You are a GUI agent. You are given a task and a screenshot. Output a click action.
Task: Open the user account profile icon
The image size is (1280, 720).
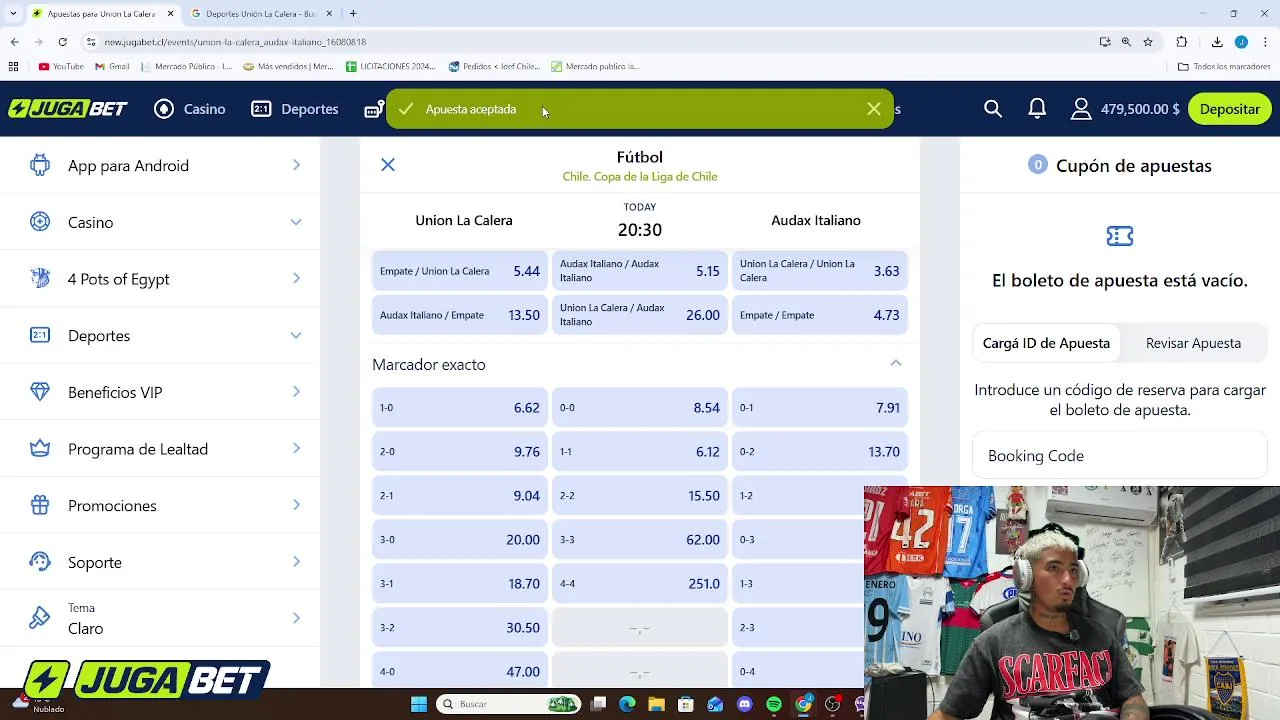(1081, 109)
